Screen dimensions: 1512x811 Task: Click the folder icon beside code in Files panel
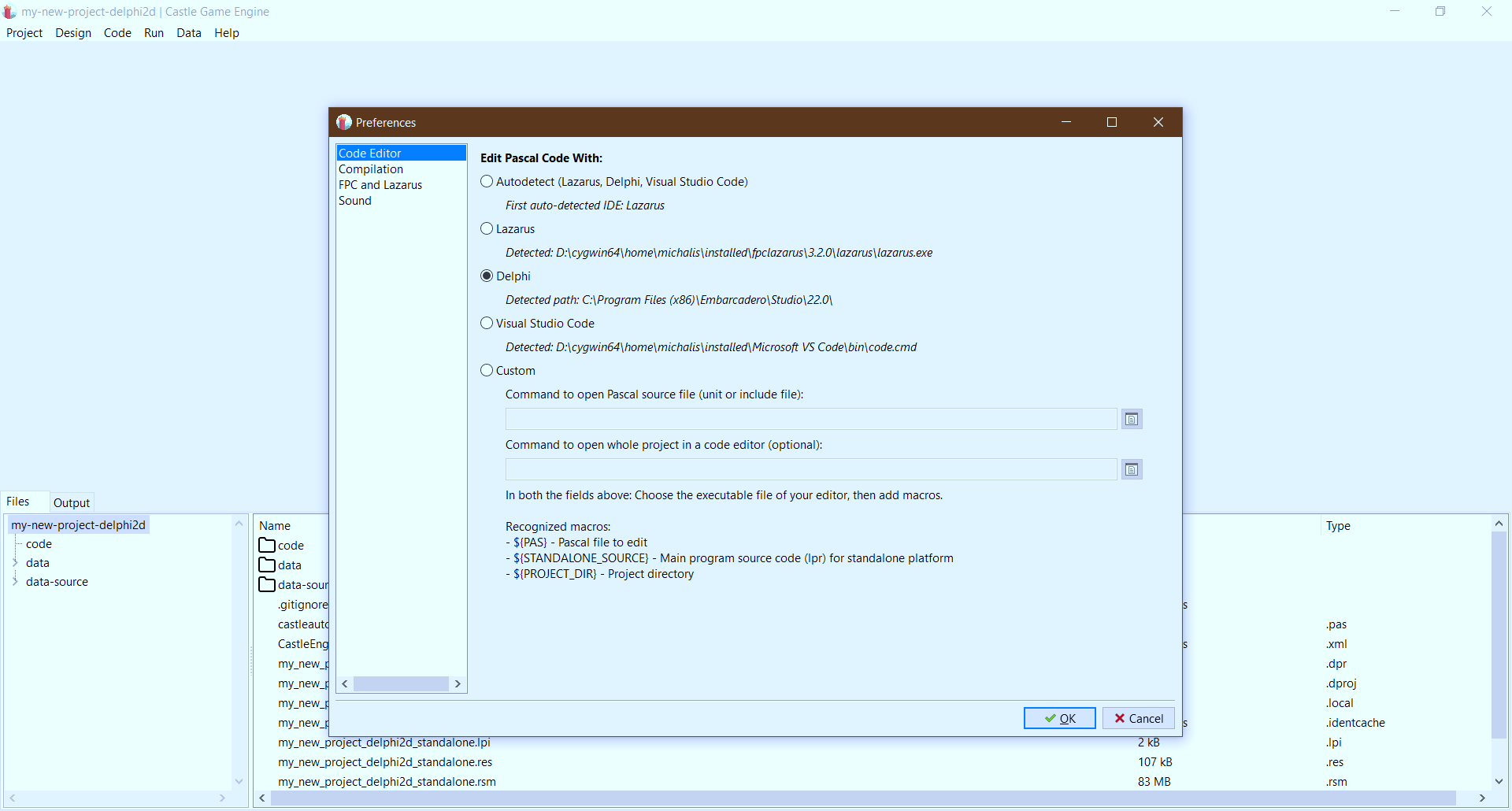pos(268,544)
